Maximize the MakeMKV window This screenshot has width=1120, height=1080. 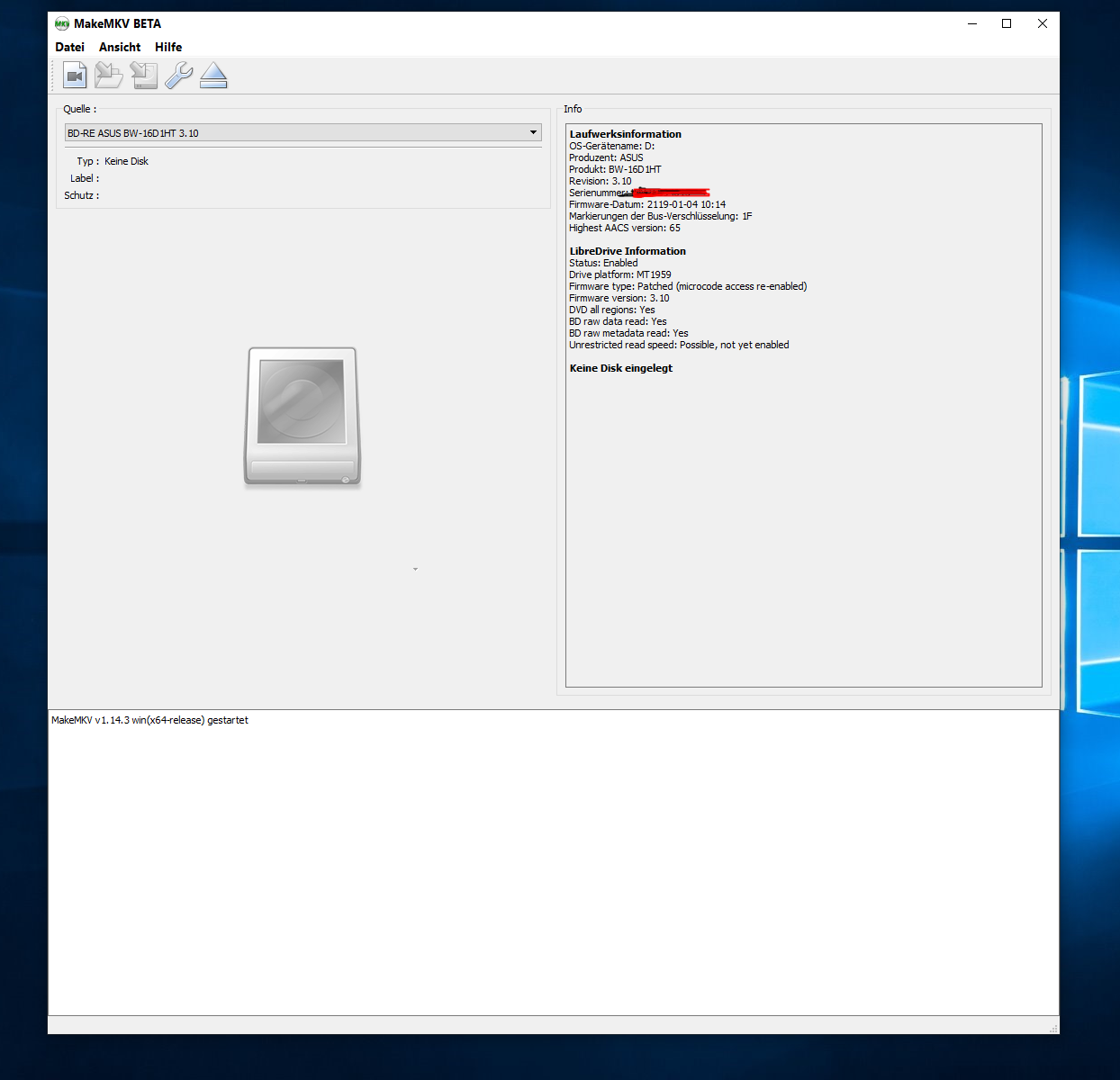click(1007, 24)
